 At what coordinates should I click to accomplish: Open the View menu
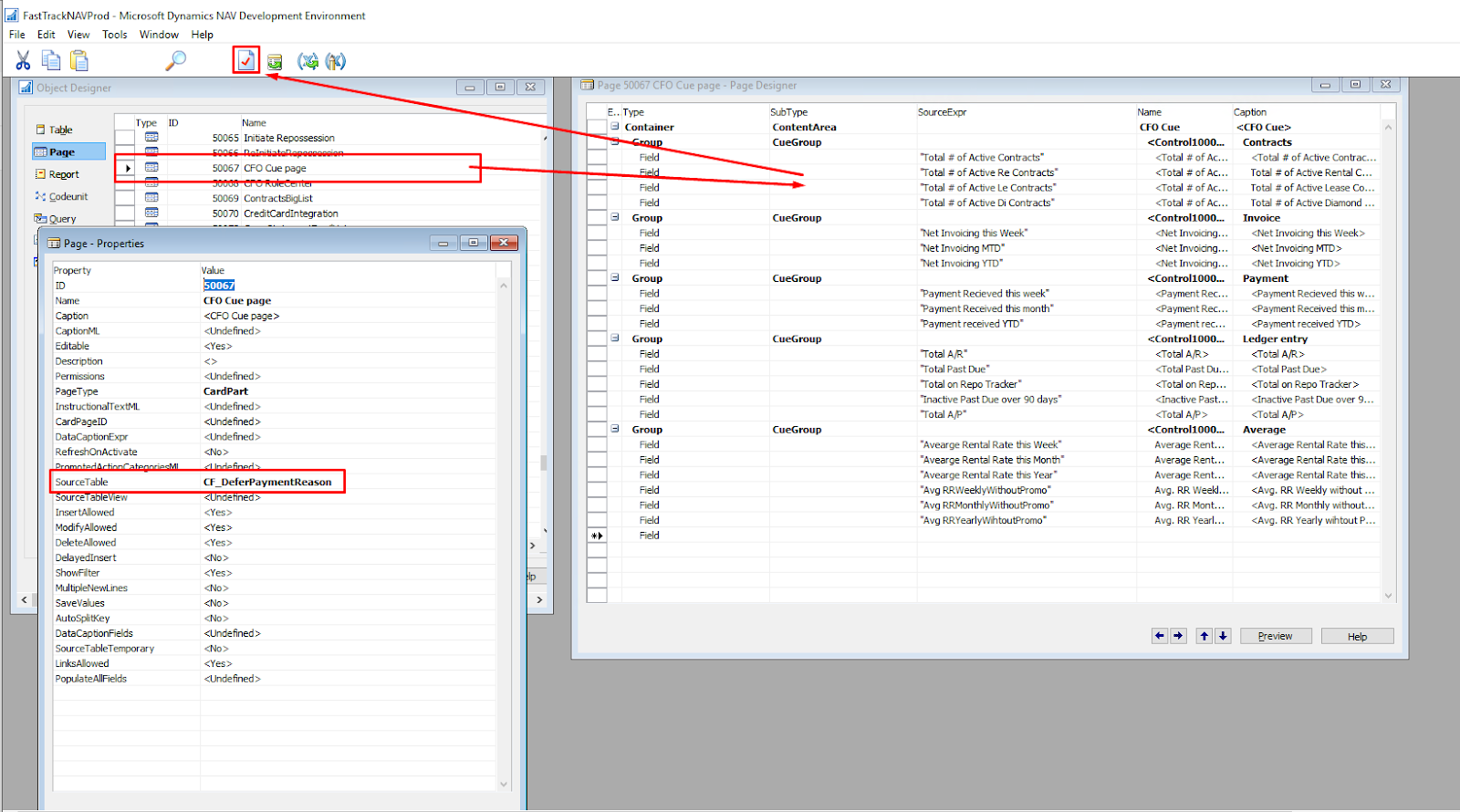tap(78, 35)
